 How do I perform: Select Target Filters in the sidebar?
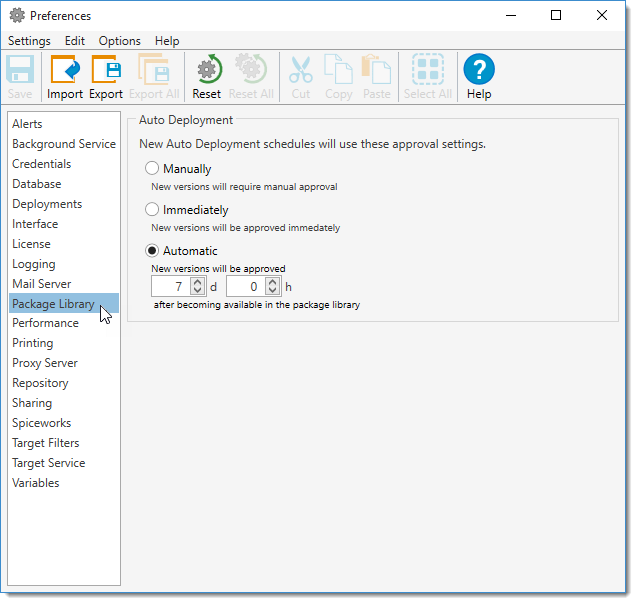click(45, 443)
